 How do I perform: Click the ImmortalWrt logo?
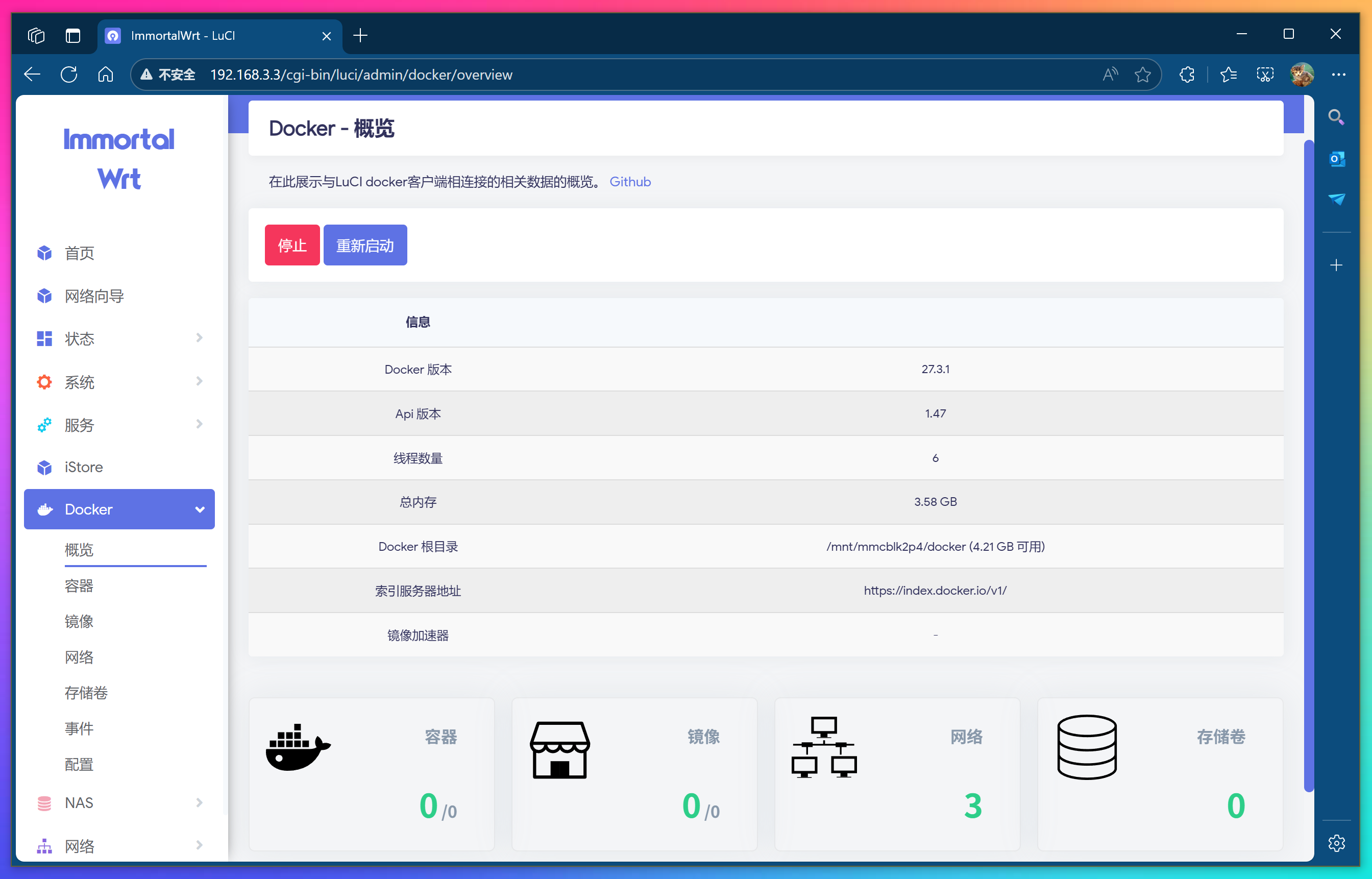pos(119,159)
